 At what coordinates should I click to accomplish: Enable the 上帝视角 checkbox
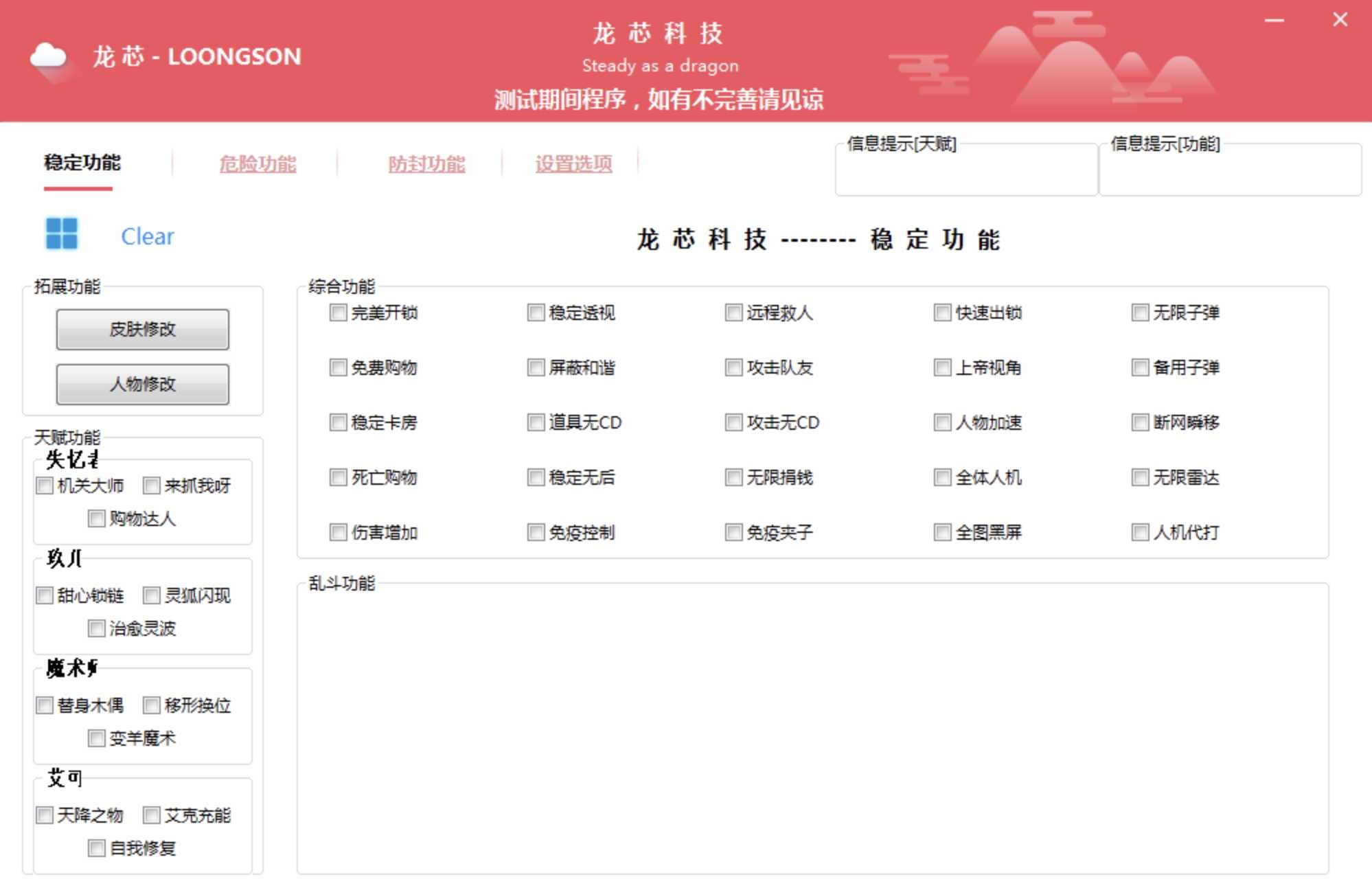(942, 368)
